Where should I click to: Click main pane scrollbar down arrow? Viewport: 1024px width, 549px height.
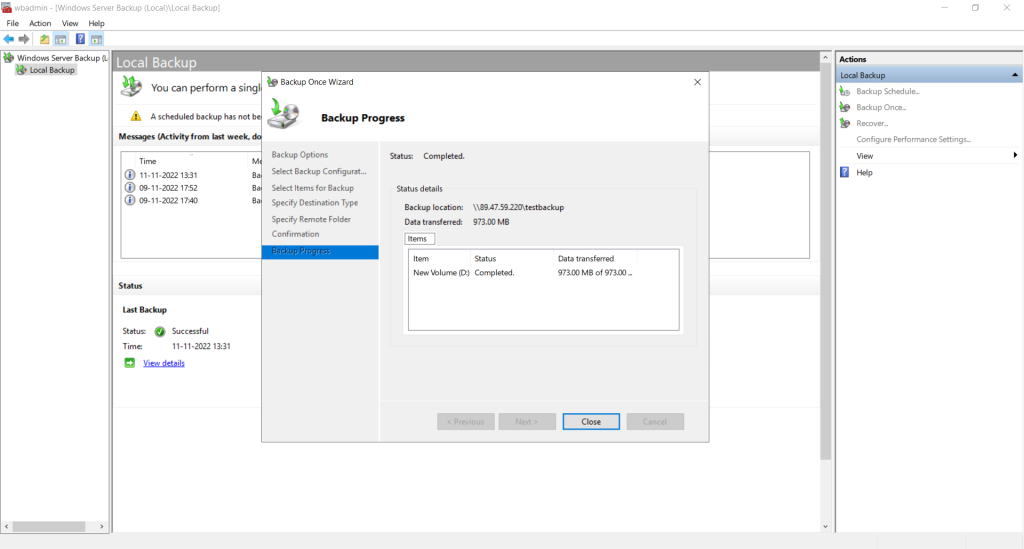pyautogui.click(x=825, y=526)
